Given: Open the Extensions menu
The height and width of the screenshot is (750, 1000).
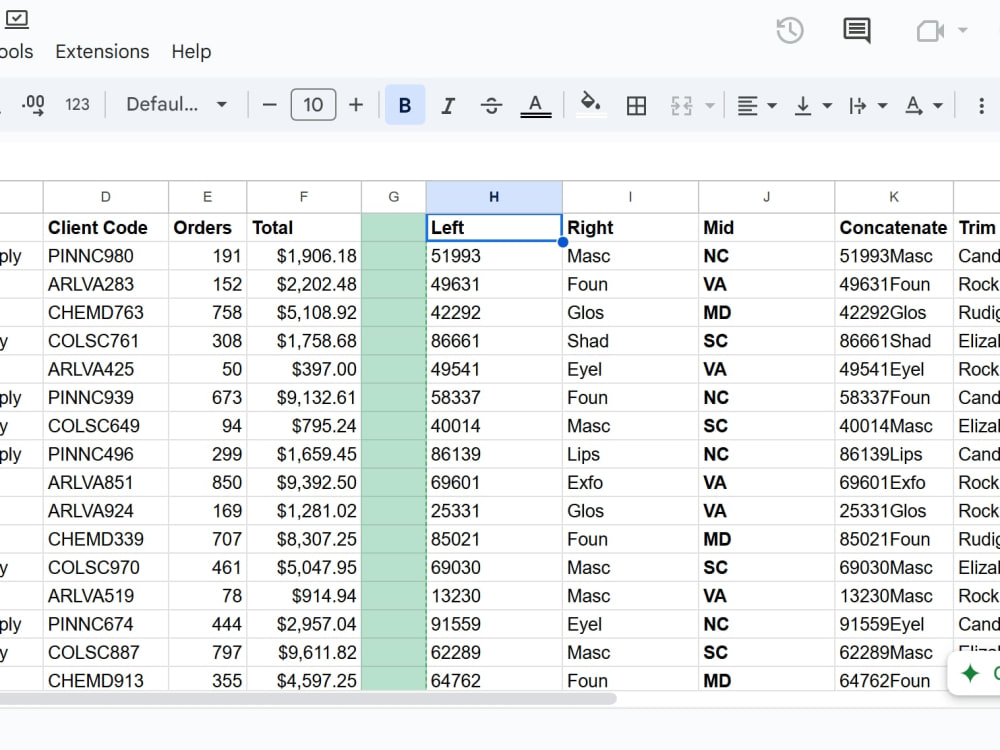Looking at the screenshot, I should coord(102,52).
